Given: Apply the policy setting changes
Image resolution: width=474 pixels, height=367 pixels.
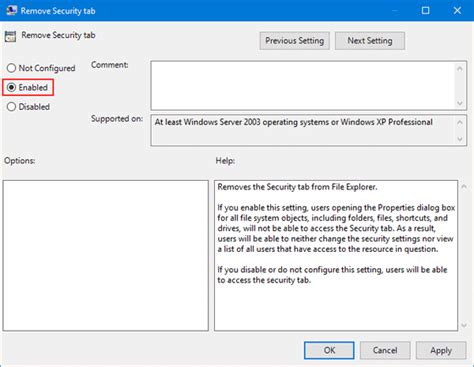Looking at the screenshot, I should click(x=441, y=350).
